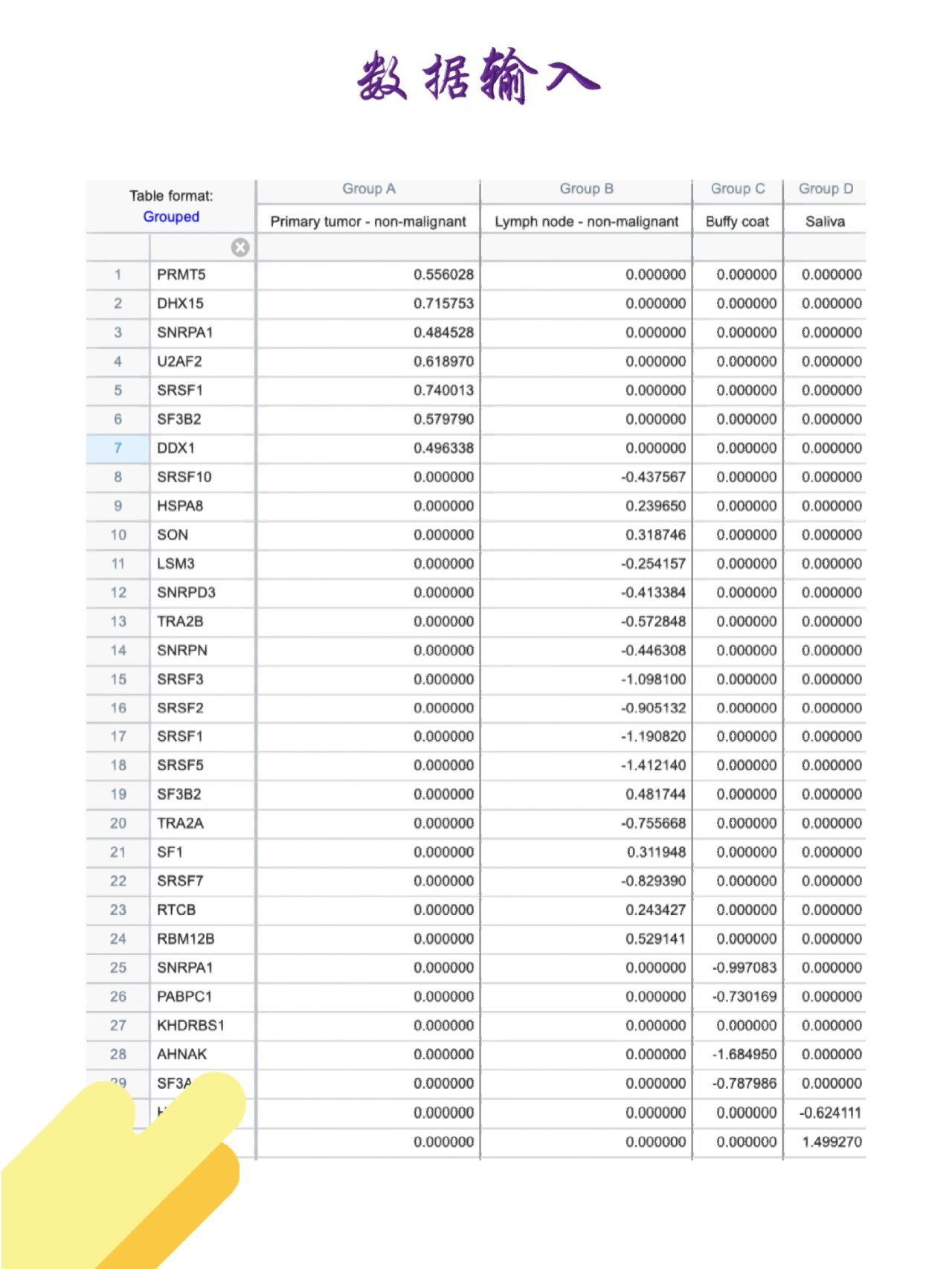Select cell value 0.484528
Viewport: 952px width, 1269px height.
pyautogui.click(x=443, y=332)
